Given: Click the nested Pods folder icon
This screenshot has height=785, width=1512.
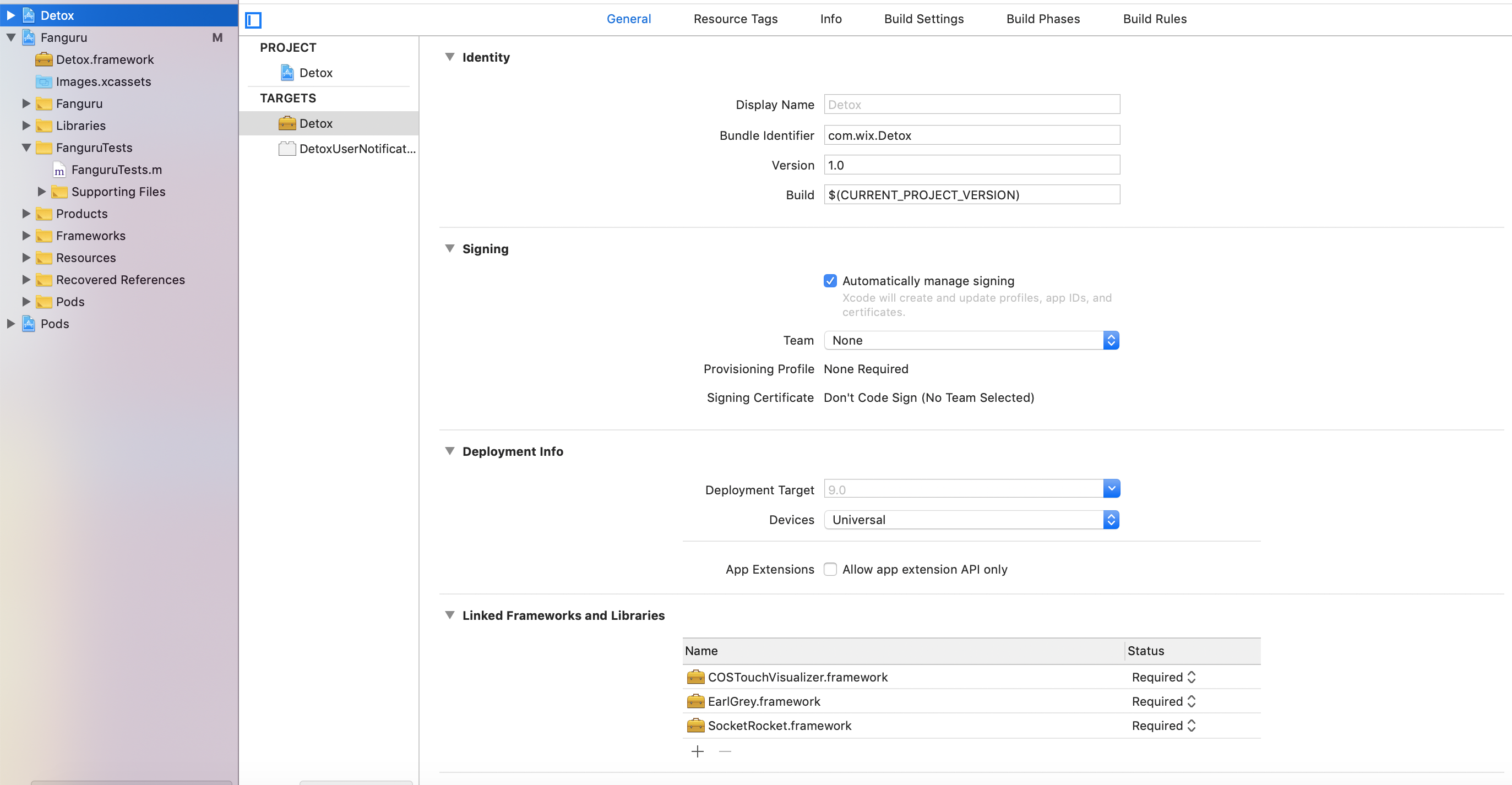Looking at the screenshot, I should pyautogui.click(x=44, y=302).
